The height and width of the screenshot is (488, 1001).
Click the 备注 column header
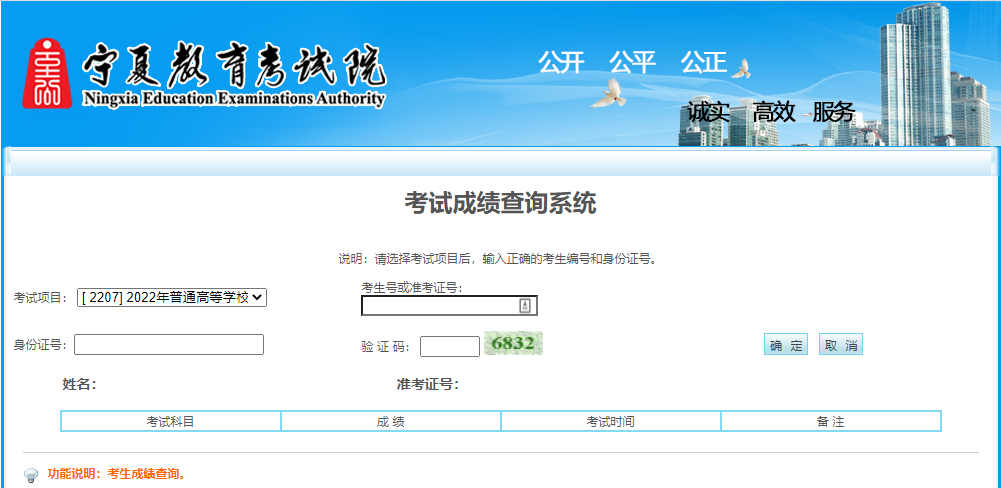pos(831,422)
